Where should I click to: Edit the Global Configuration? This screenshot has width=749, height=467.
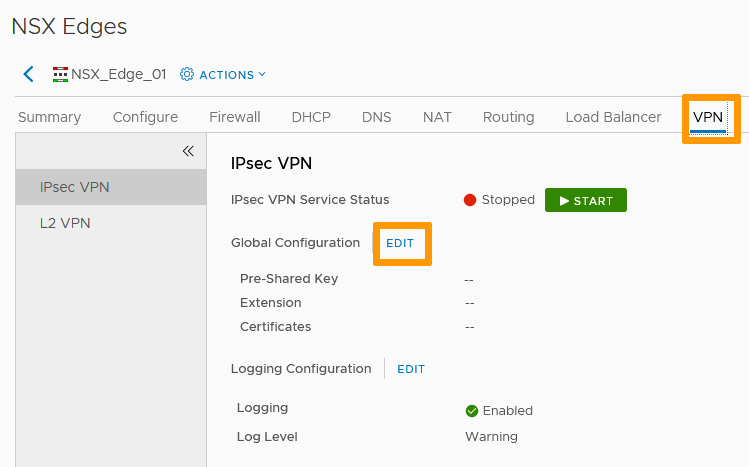click(x=400, y=243)
